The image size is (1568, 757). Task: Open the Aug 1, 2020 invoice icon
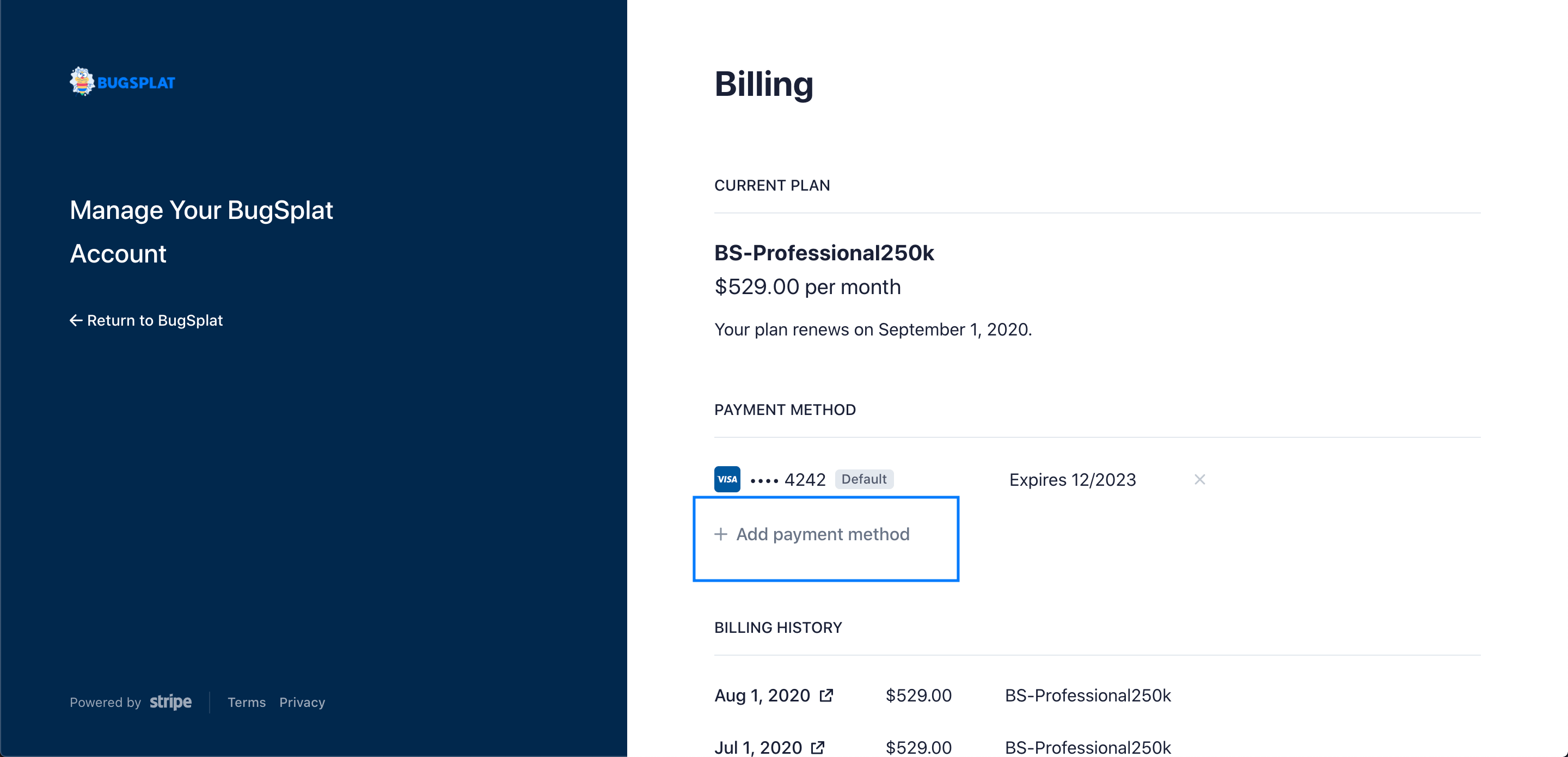pyautogui.click(x=826, y=695)
